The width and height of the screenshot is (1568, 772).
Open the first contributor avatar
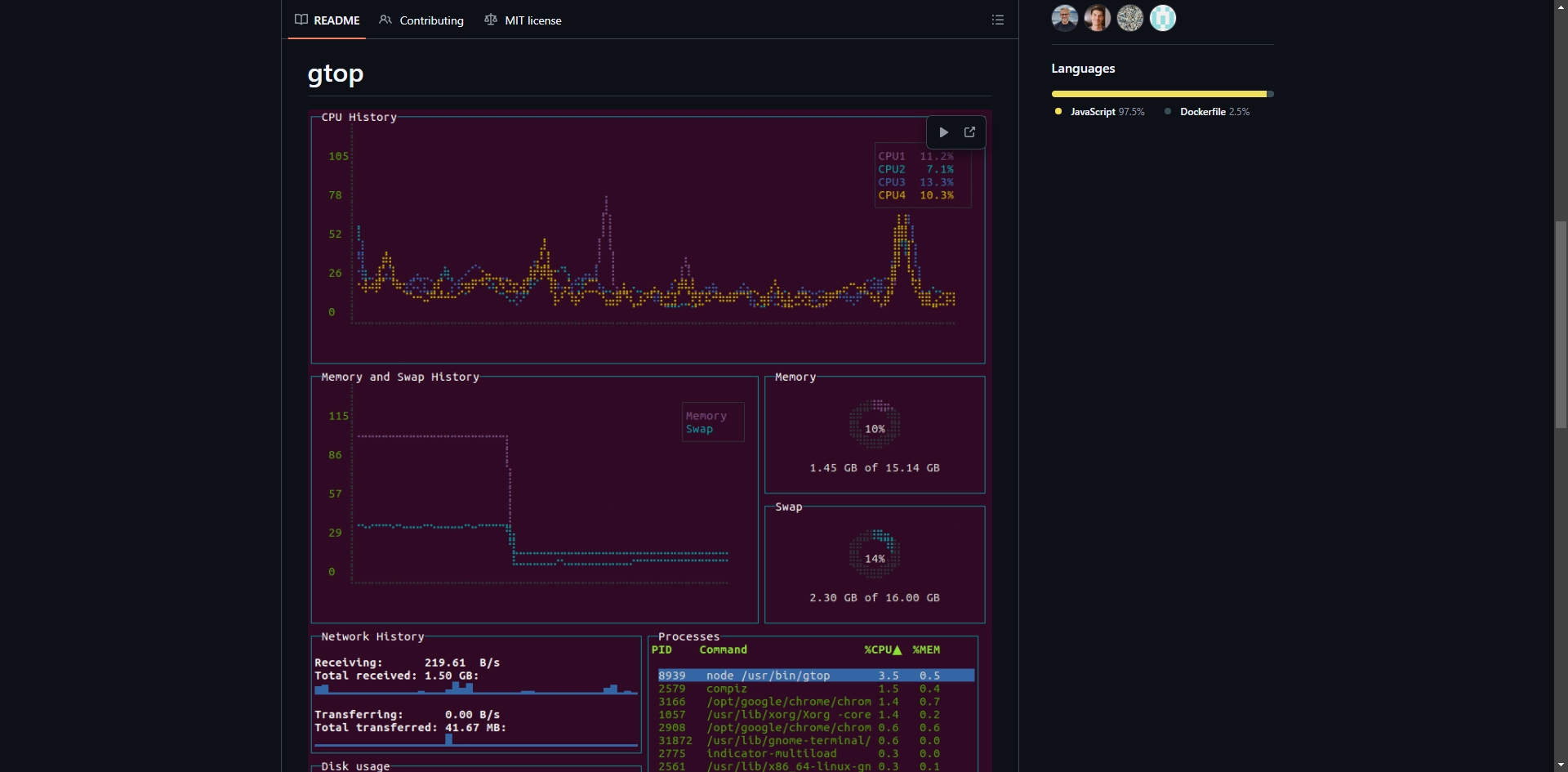point(1064,18)
